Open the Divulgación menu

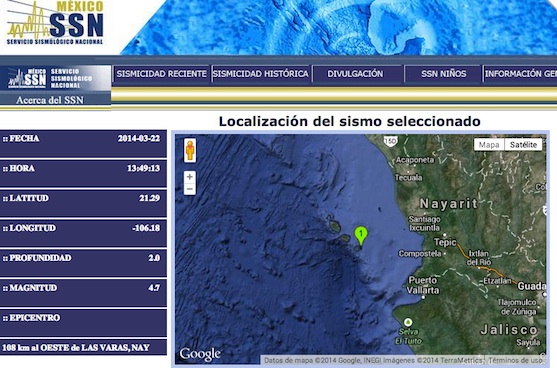click(356, 74)
